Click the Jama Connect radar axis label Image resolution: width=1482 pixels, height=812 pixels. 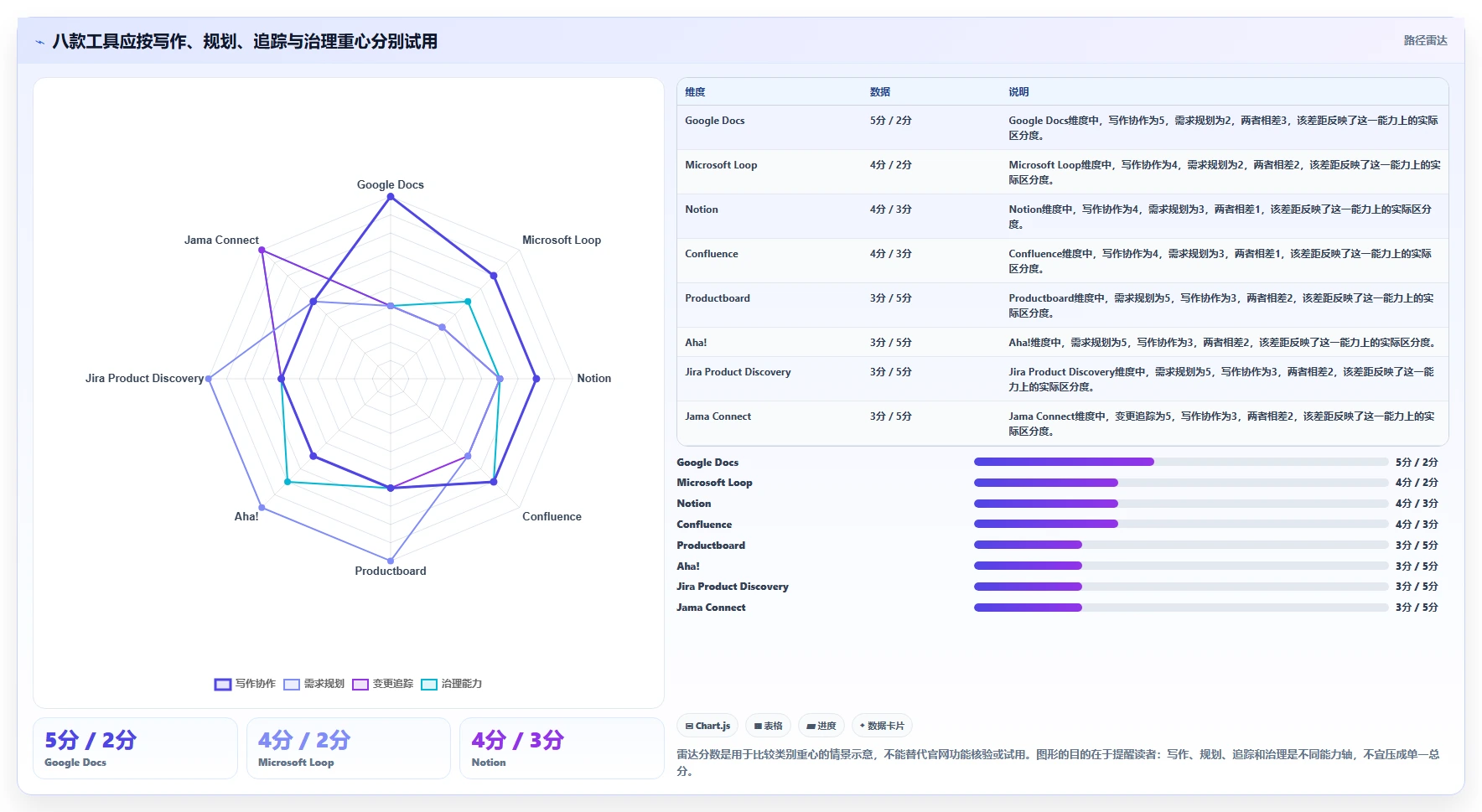pos(221,240)
